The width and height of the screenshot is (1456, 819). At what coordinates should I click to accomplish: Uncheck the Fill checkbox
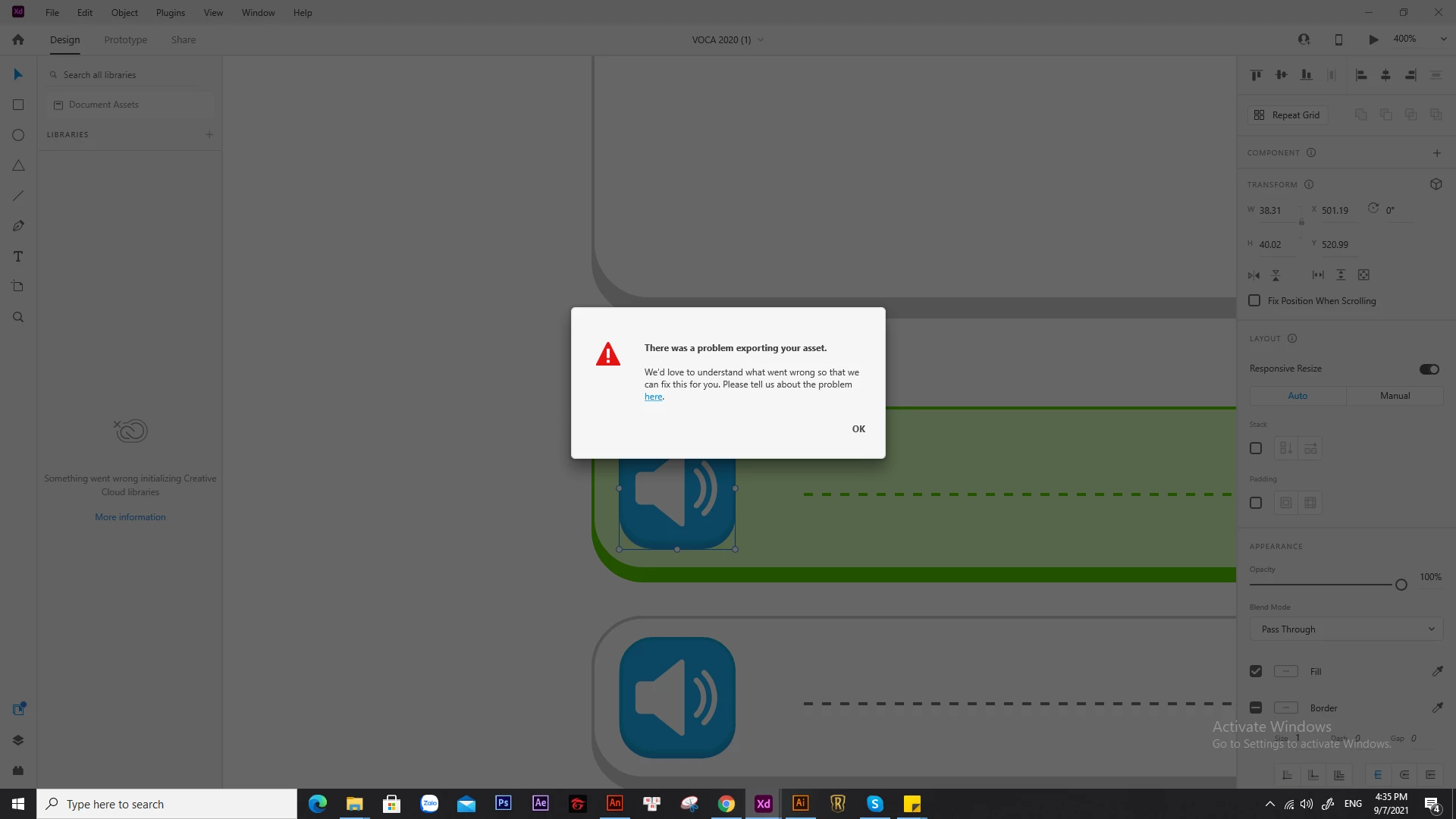pos(1256,671)
